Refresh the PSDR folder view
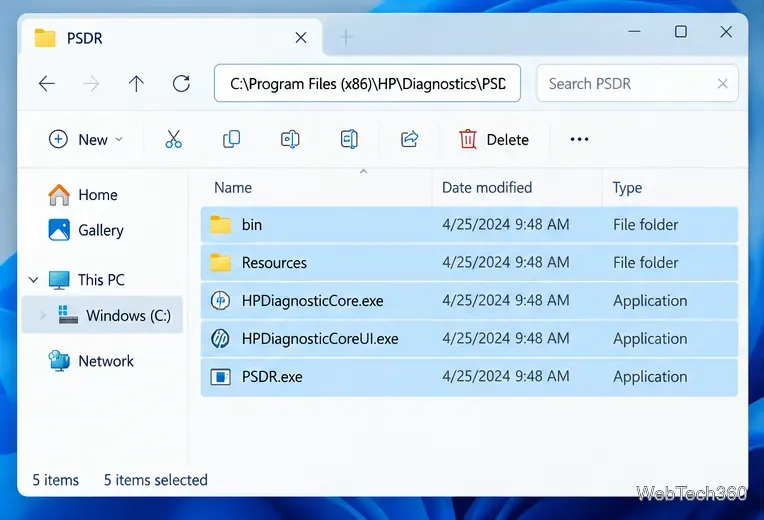Viewport: 764px width, 520px height. tap(181, 84)
